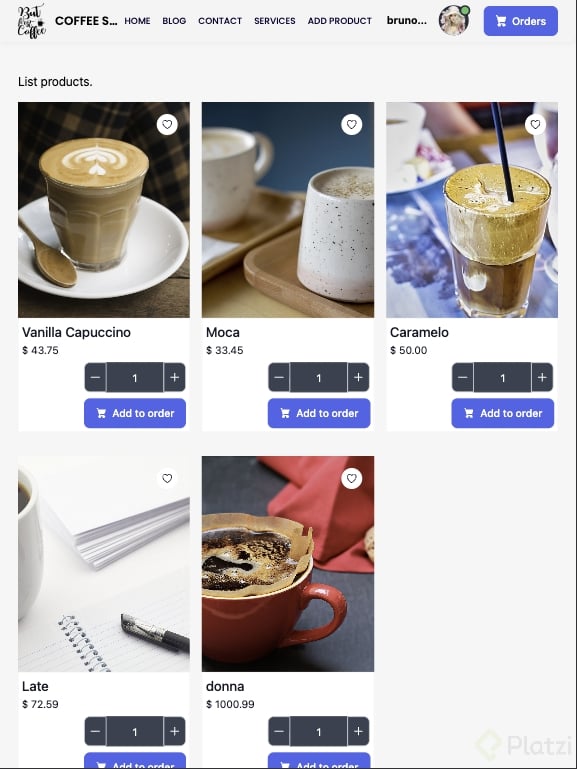Navigate to Services page
Image resolution: width=577 pixels, height=769 pixels.
coord(275,21)
